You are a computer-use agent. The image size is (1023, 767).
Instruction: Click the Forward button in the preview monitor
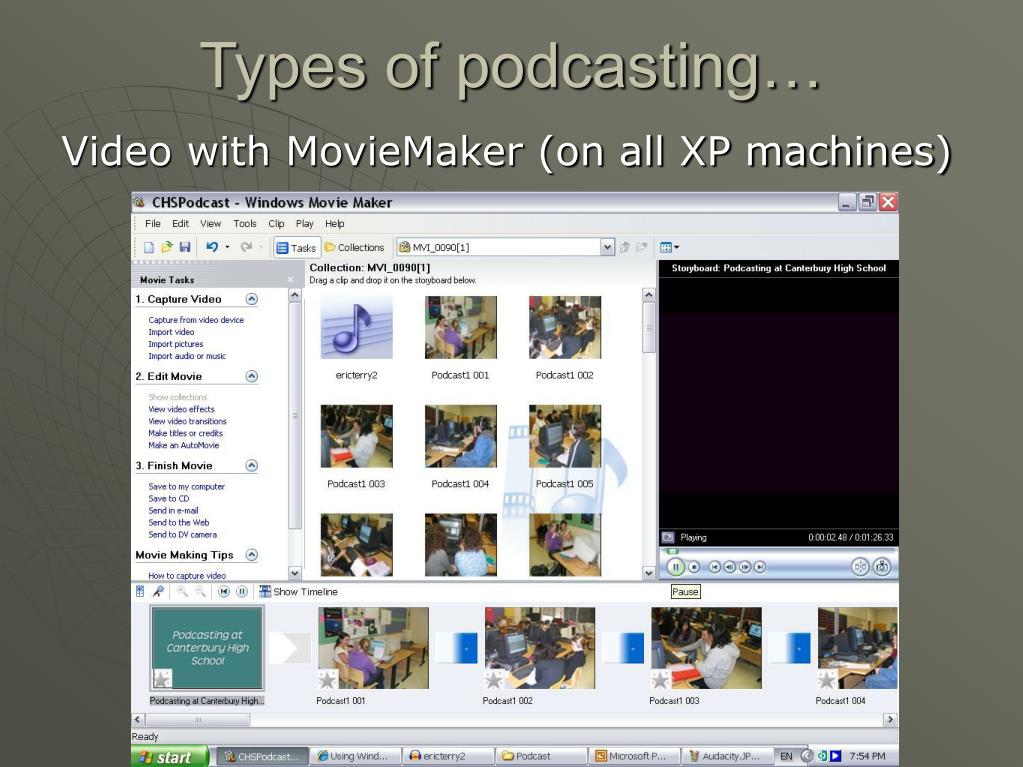pos(760,567)
